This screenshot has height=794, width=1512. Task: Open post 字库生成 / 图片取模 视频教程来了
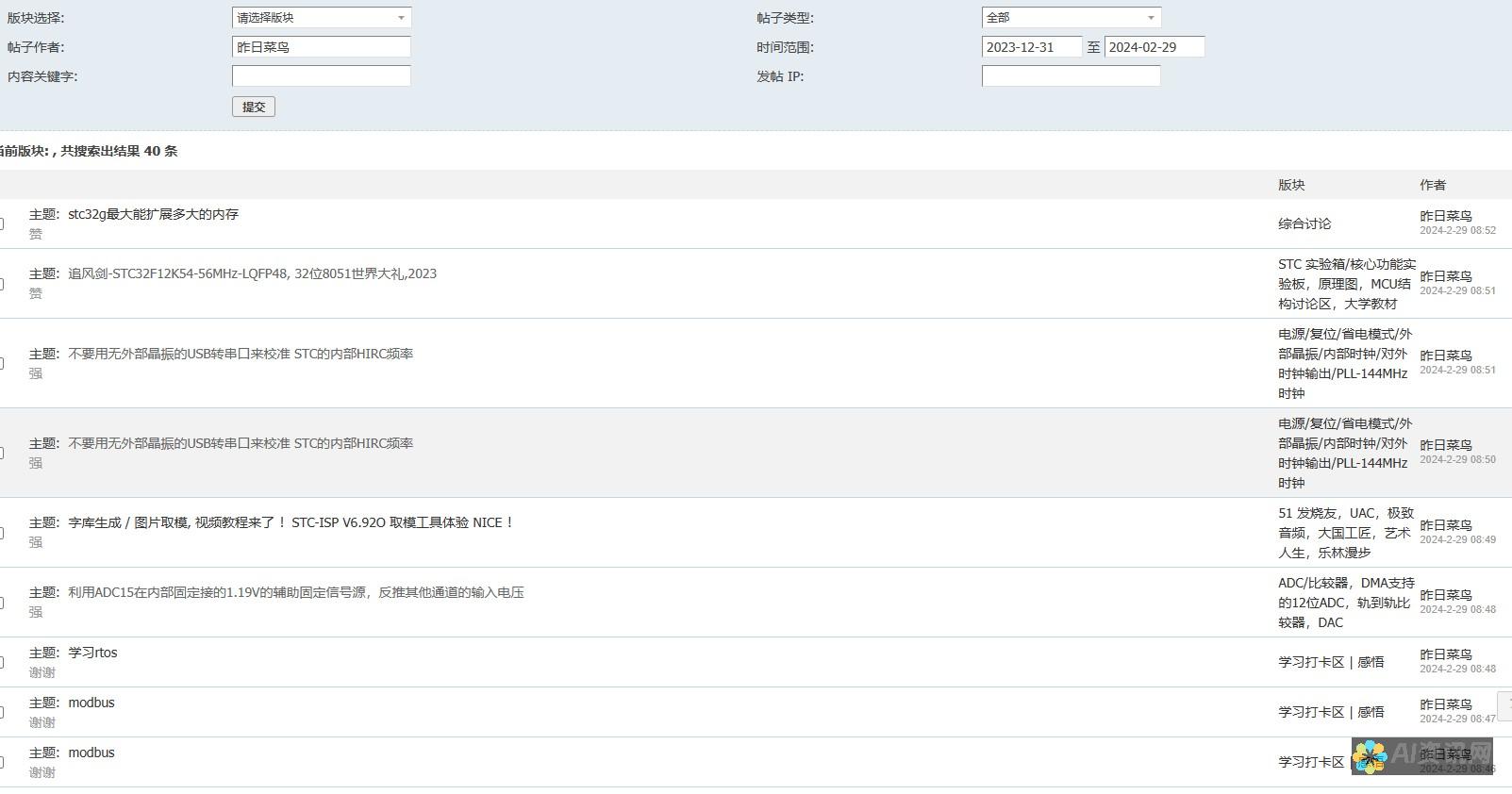point(291,522)
